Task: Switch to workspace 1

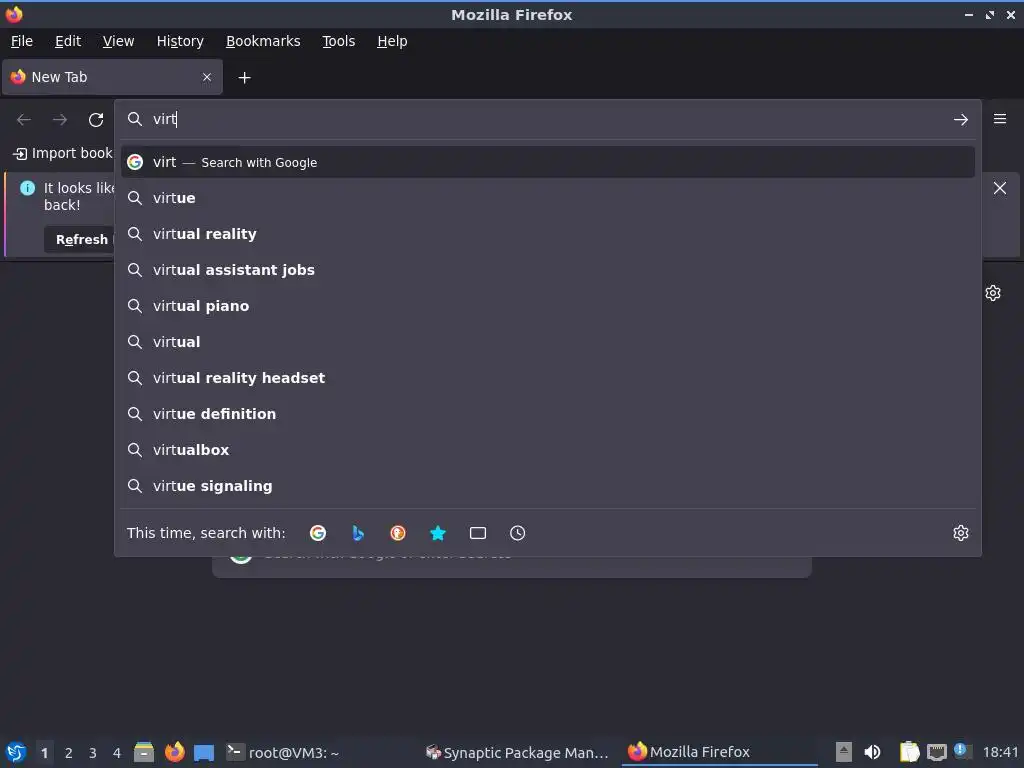Action: coord(44,753)
